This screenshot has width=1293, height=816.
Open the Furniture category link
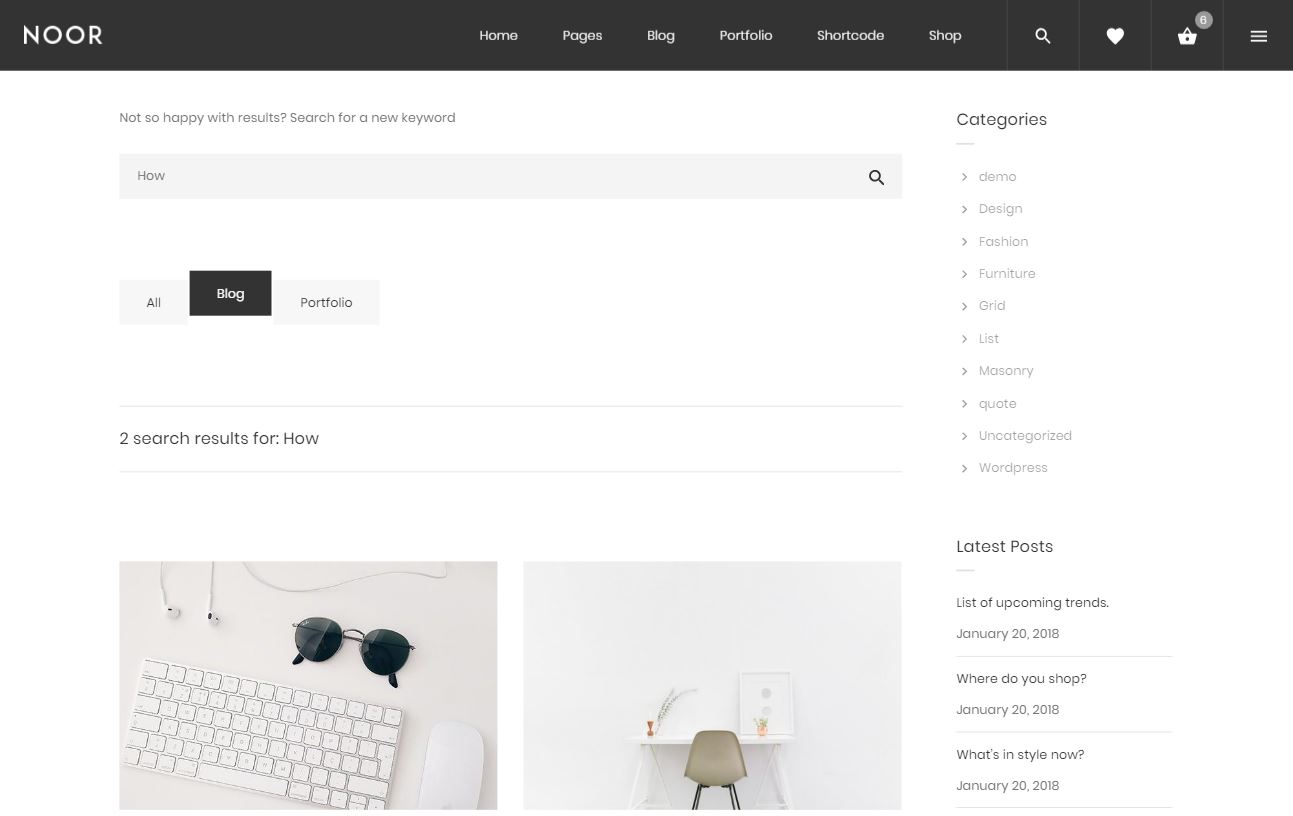(1007, 274)
